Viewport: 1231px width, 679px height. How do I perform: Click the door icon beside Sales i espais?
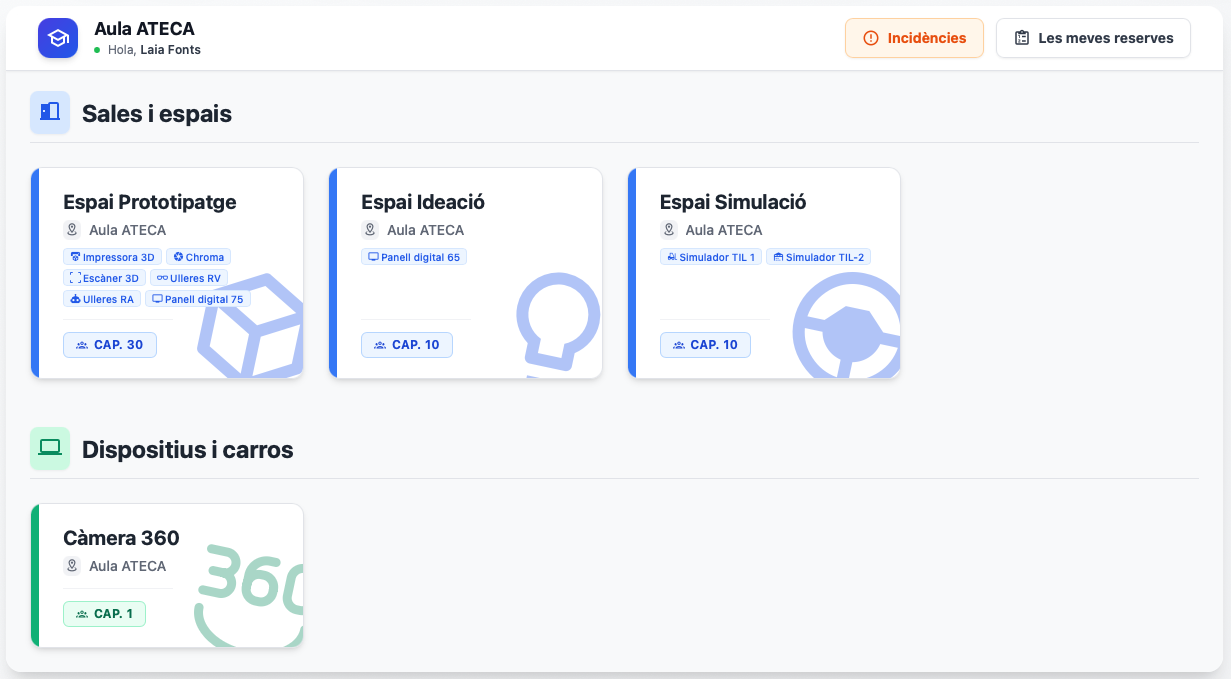pos(50,113)
